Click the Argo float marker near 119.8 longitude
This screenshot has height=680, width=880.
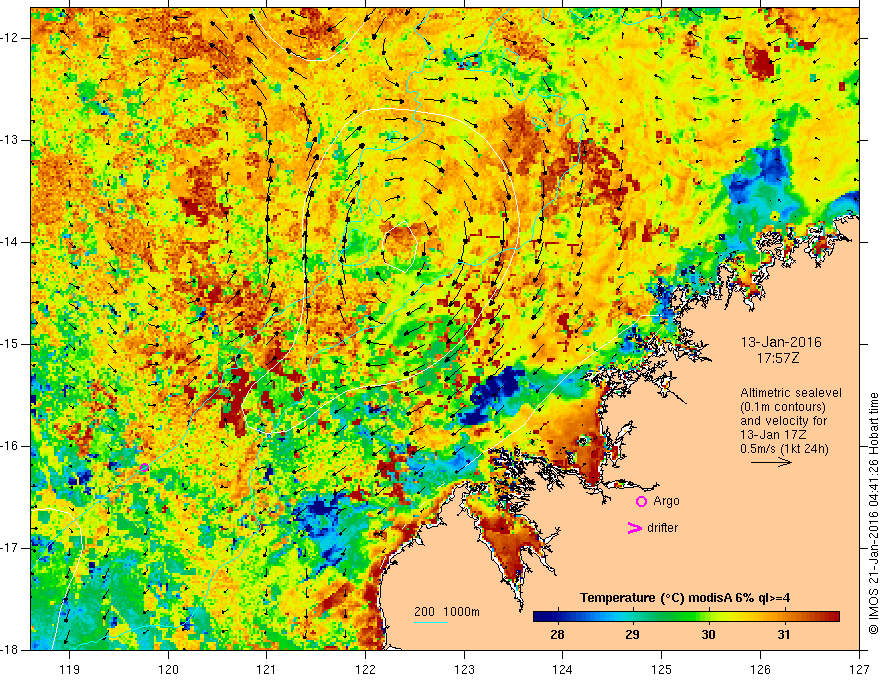point(144,467)
